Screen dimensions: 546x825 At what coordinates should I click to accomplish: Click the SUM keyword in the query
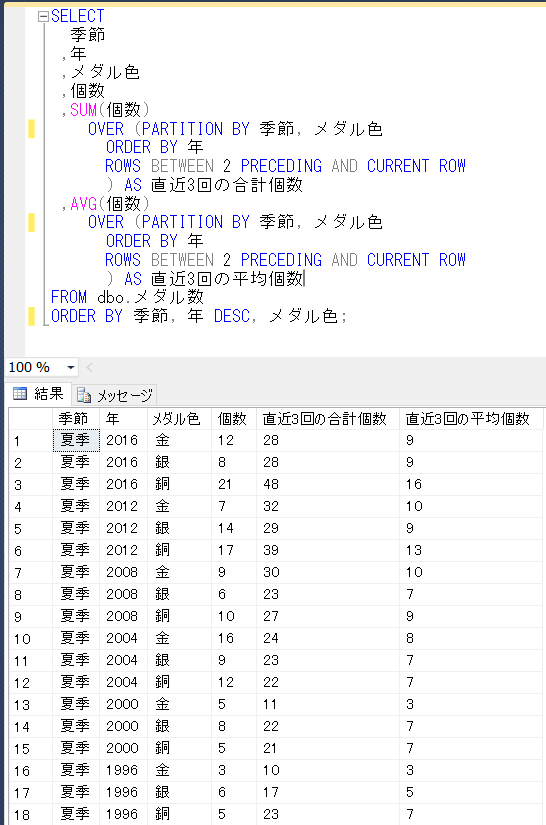click(x=84, y=110)
